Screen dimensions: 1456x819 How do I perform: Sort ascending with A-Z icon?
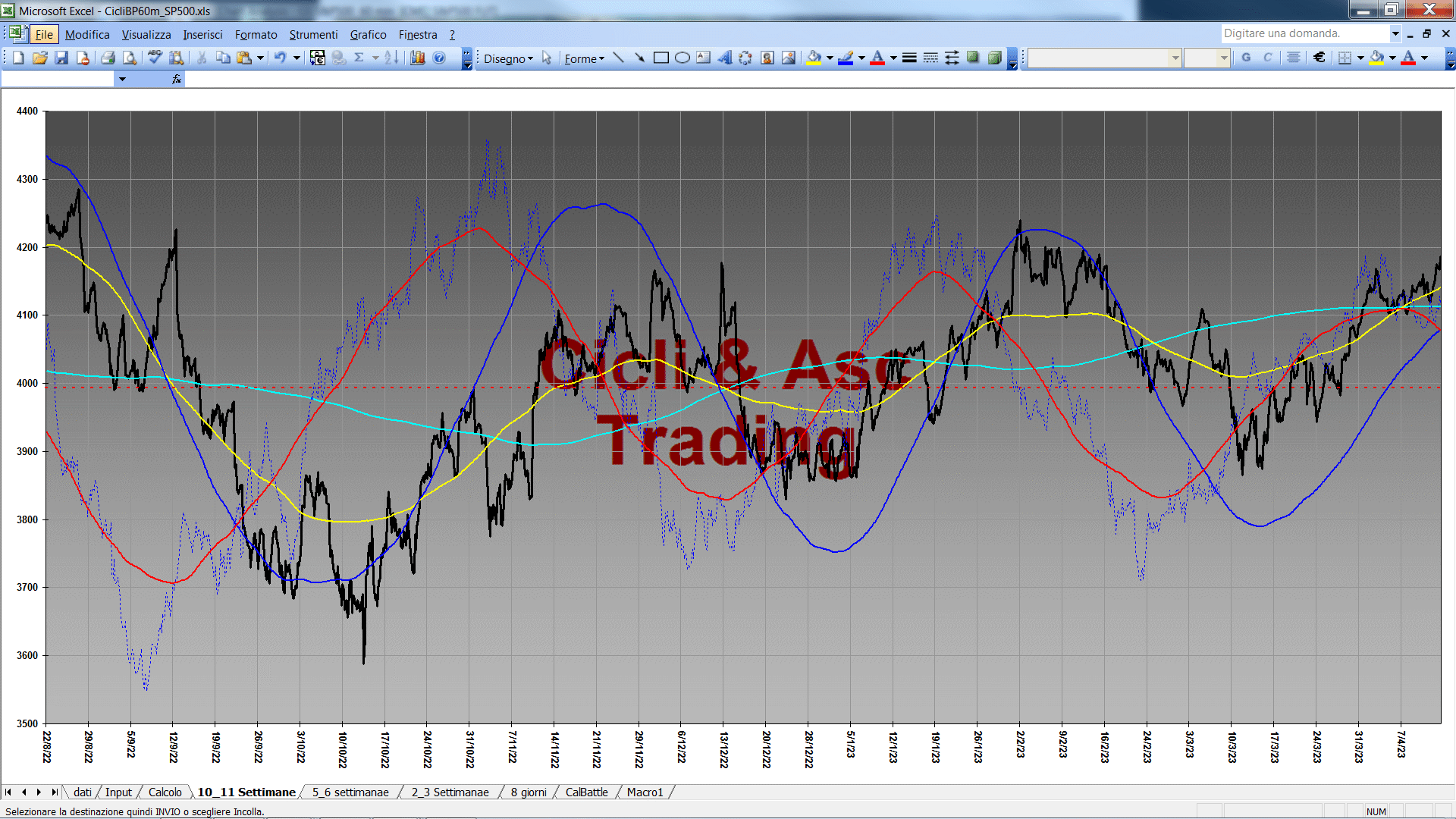(391, 58)
